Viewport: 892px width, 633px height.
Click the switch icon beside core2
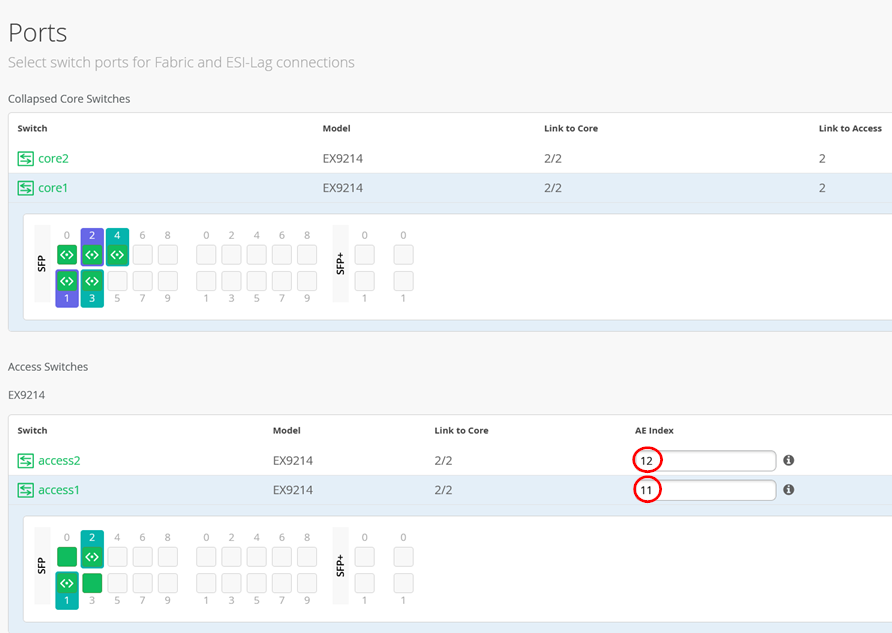point(26,158)
